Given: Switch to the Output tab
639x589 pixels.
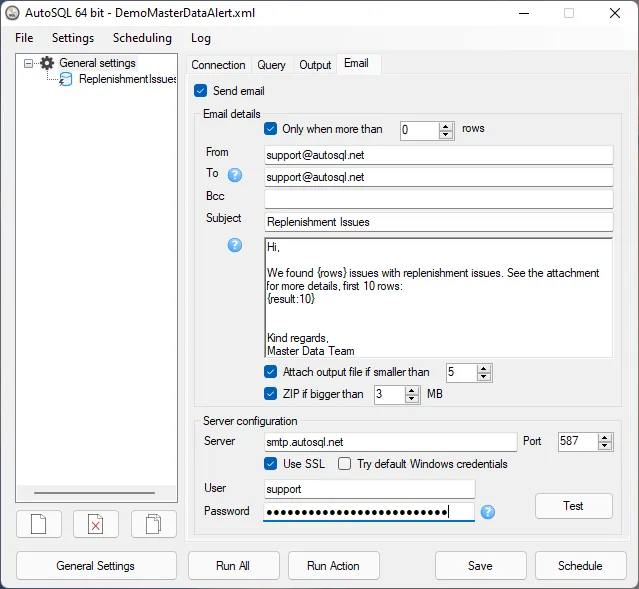Looking at the screenshot, I should (x=315, y=65).
